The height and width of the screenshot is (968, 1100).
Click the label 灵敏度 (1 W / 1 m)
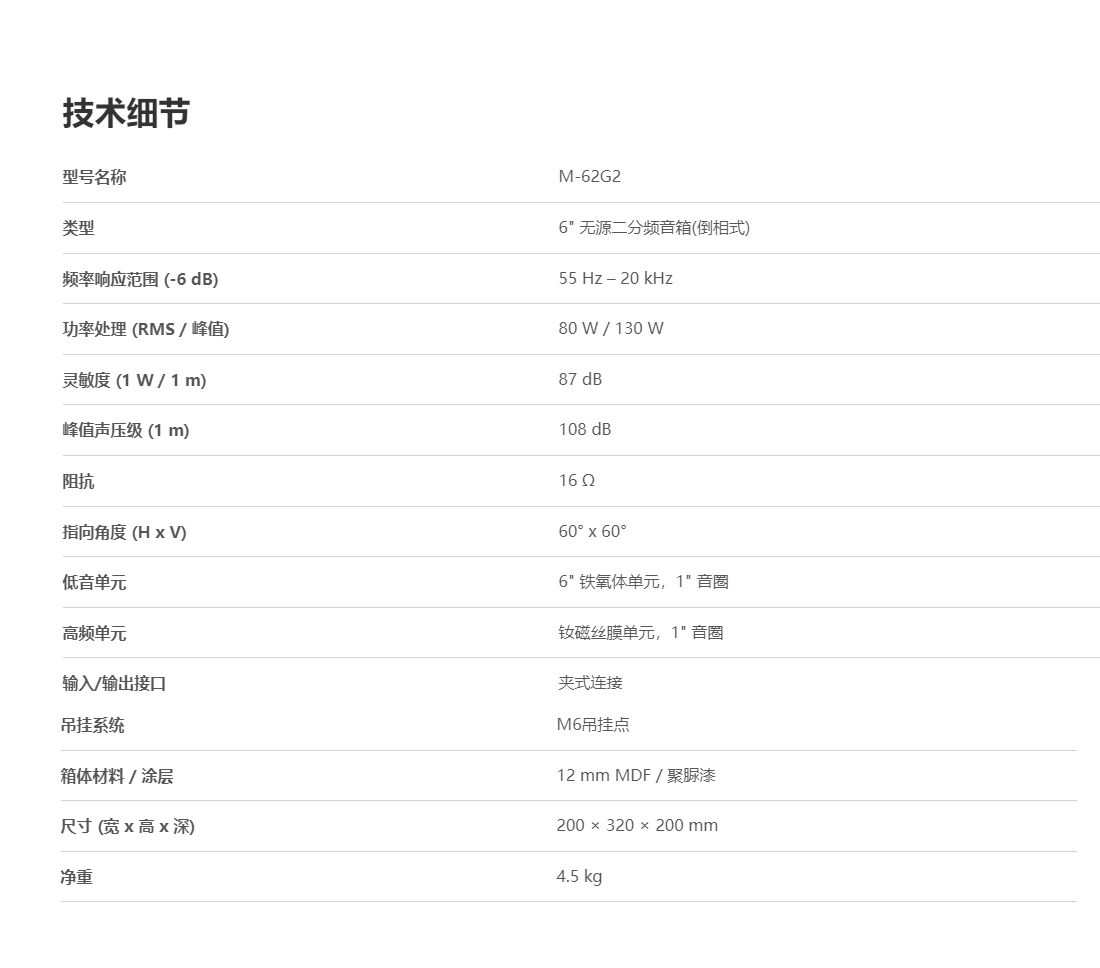134,380
